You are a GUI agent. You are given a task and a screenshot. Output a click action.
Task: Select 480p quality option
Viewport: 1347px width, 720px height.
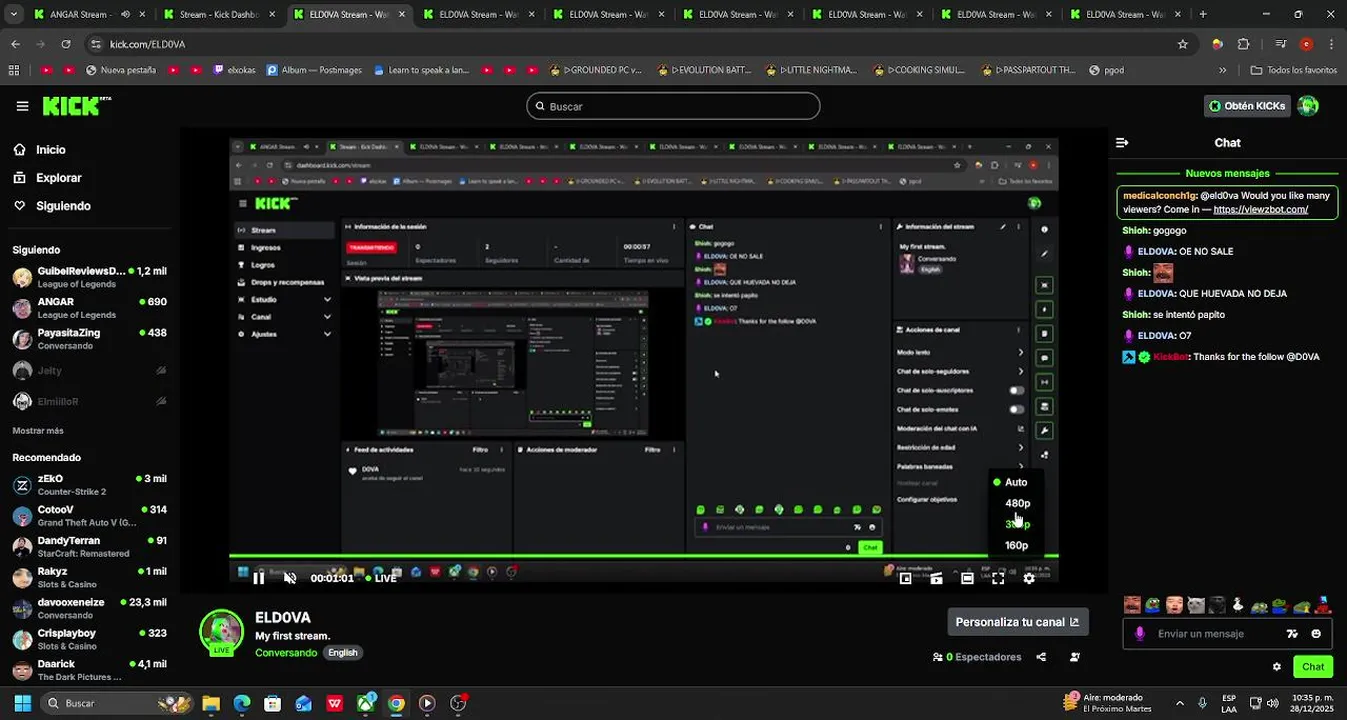pos(1017,503)
